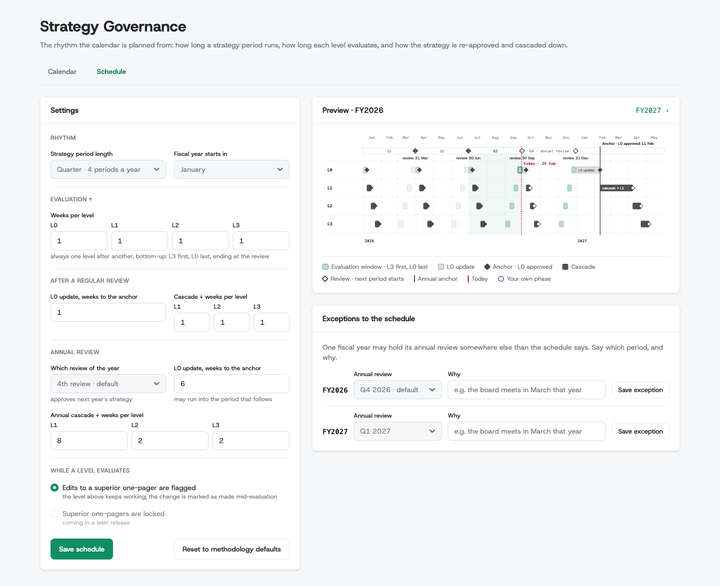Click the Anchor · L0 approved 11 Feb label
Image resolution: width=720 pixels, height=586 pixels.
tap(628, 144)
